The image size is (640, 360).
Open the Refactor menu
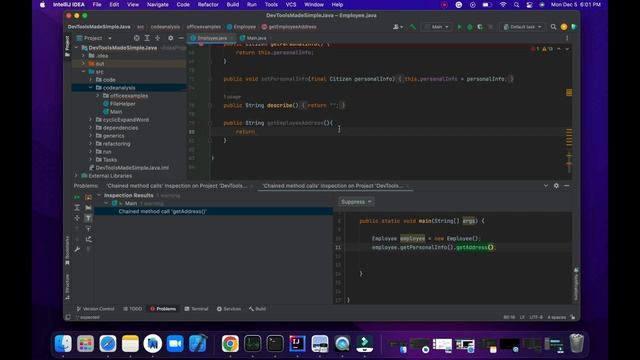click(x=208, y=4)
